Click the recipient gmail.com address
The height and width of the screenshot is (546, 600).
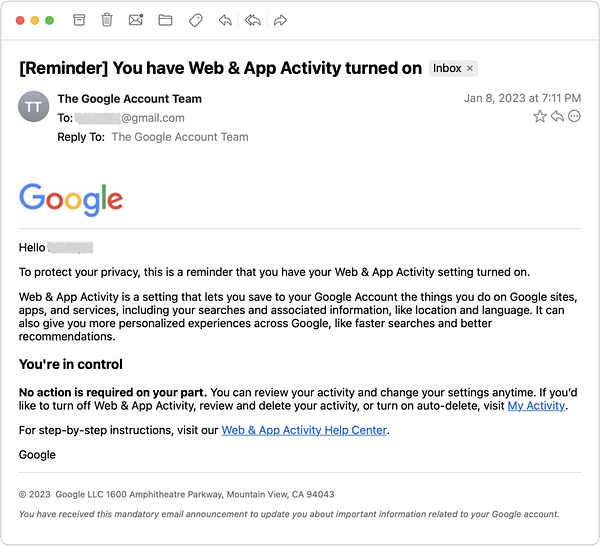130,118
